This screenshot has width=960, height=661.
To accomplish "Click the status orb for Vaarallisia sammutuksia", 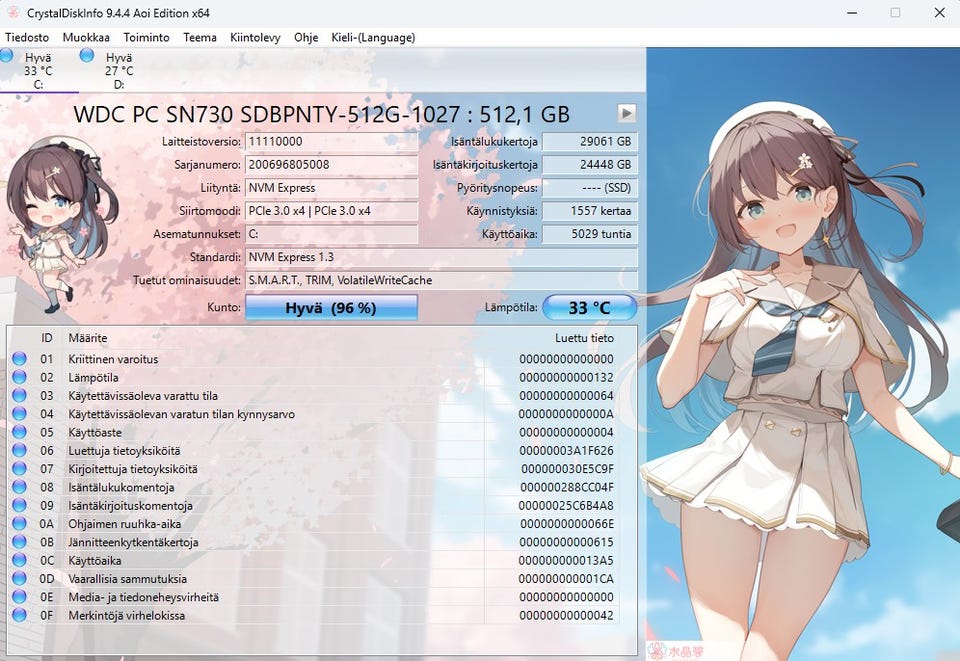I will click(x=20, y=578).
